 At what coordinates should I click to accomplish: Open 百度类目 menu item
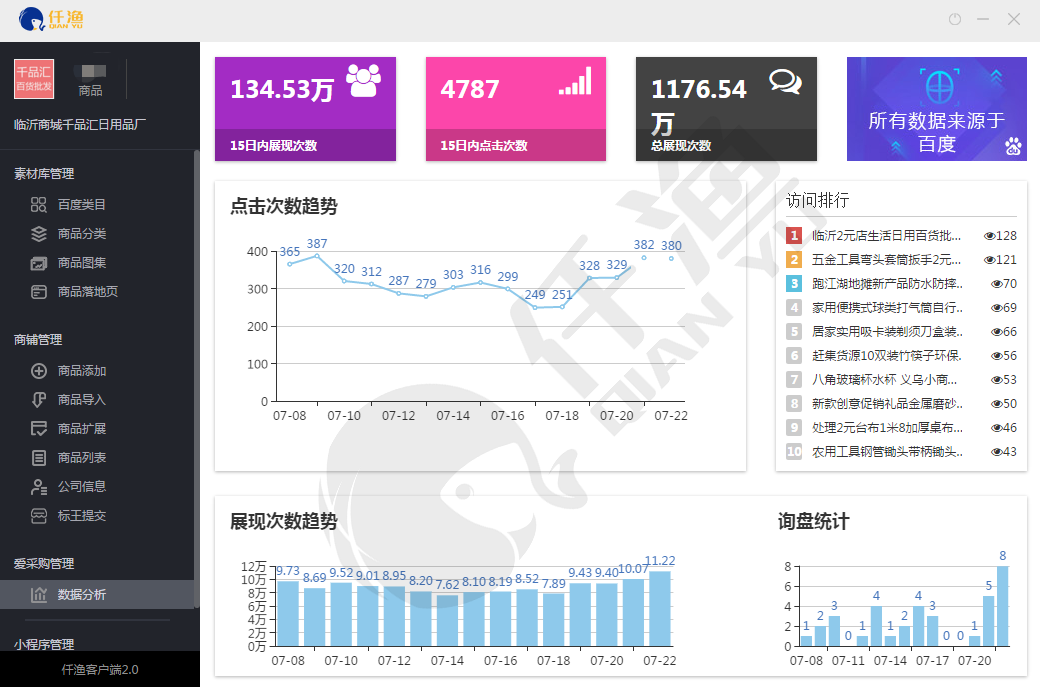click(x=82, y=204)
